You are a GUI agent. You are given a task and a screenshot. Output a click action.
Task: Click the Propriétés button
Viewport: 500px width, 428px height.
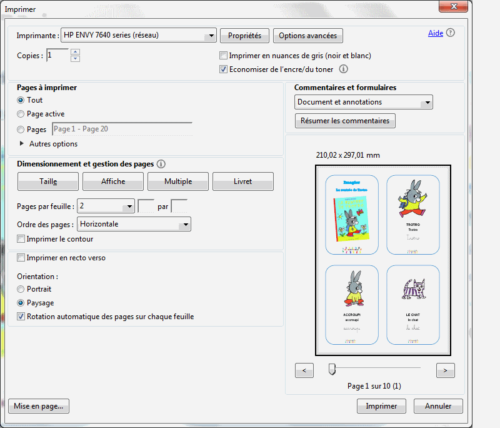tap(245, 36)
